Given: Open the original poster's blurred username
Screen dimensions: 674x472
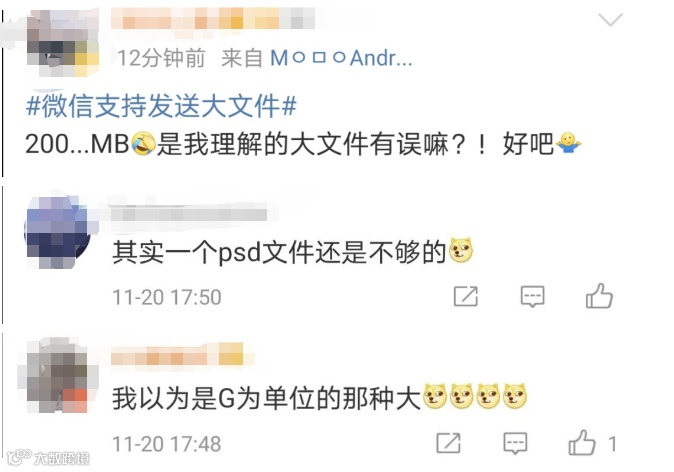Looking at the screenshot, I should pos(213,18).
